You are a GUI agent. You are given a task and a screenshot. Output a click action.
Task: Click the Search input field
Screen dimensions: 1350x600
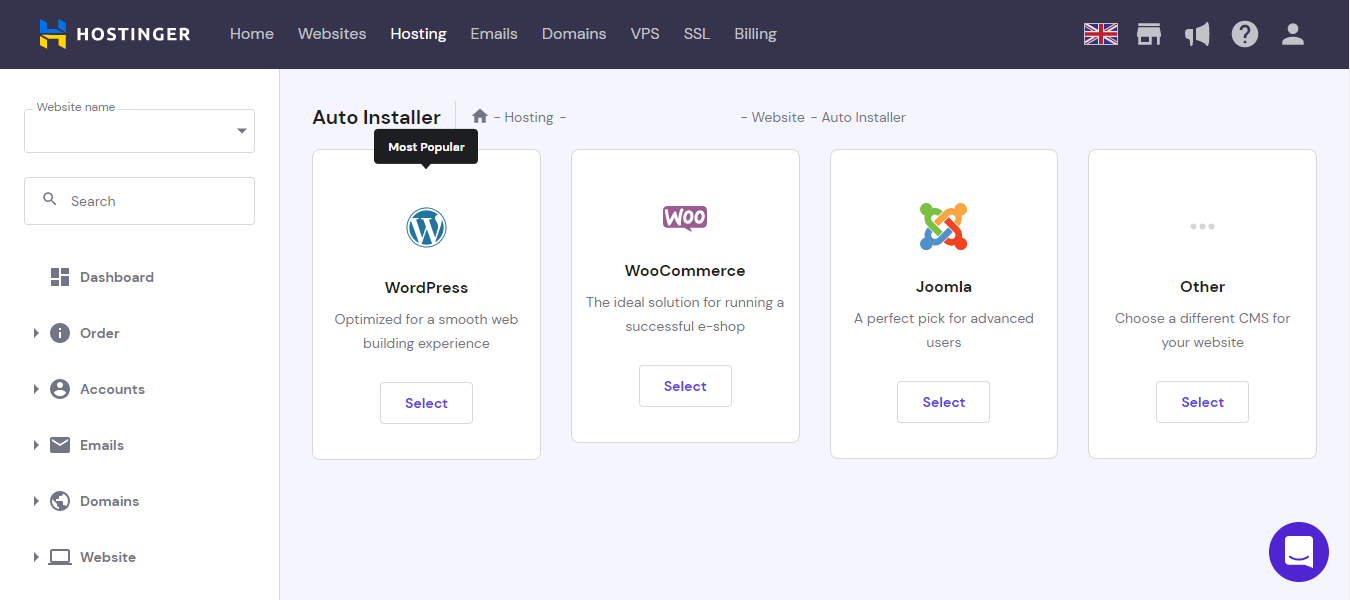[139, 200]
